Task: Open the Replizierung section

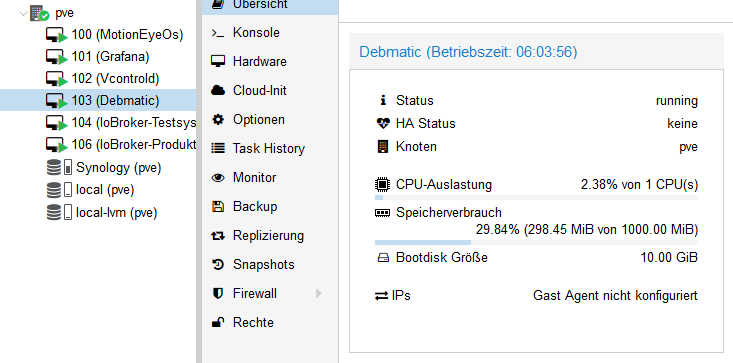Action: tap(270, 235)
